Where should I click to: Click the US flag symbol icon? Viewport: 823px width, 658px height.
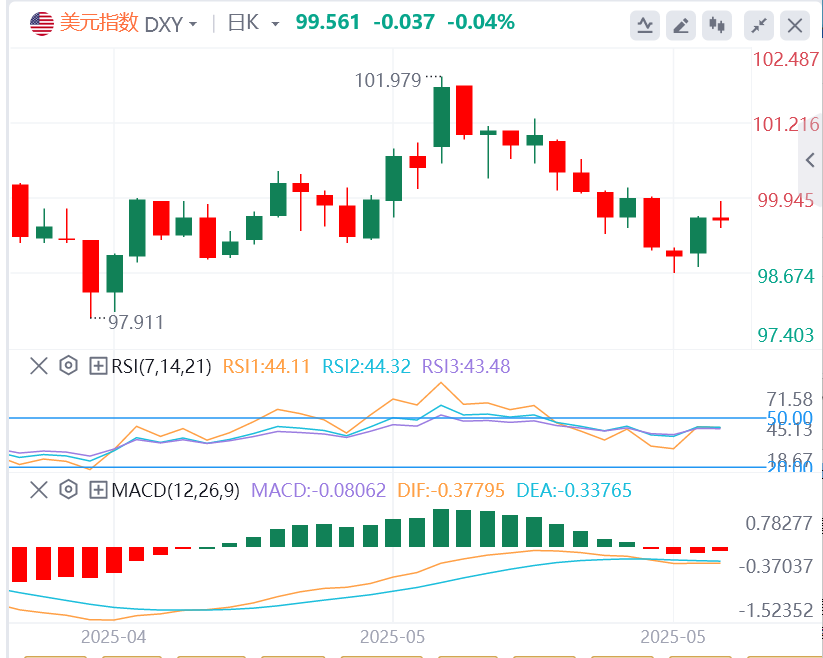click(x=41, y=24)
